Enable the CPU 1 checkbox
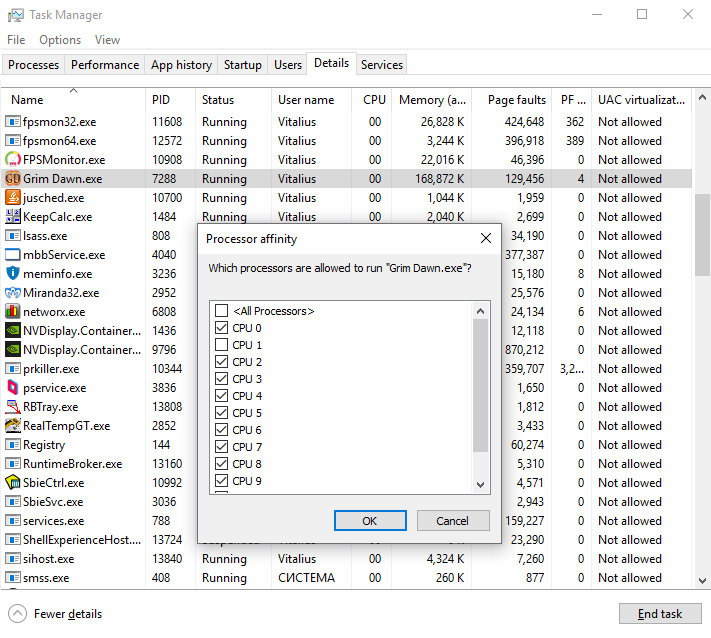 click(221, 345)
